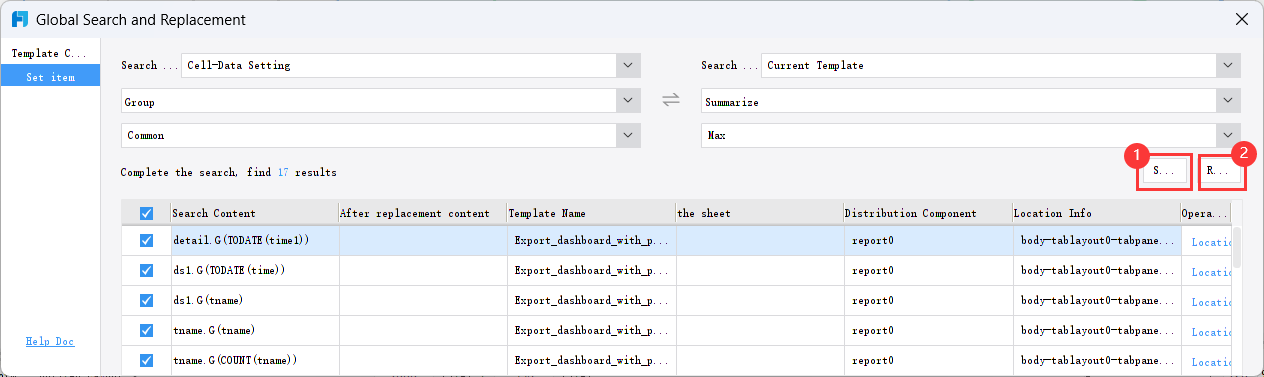
Task: Uncheck the tname.G(tname) row checkbox
Action: [x=147, y=330]
